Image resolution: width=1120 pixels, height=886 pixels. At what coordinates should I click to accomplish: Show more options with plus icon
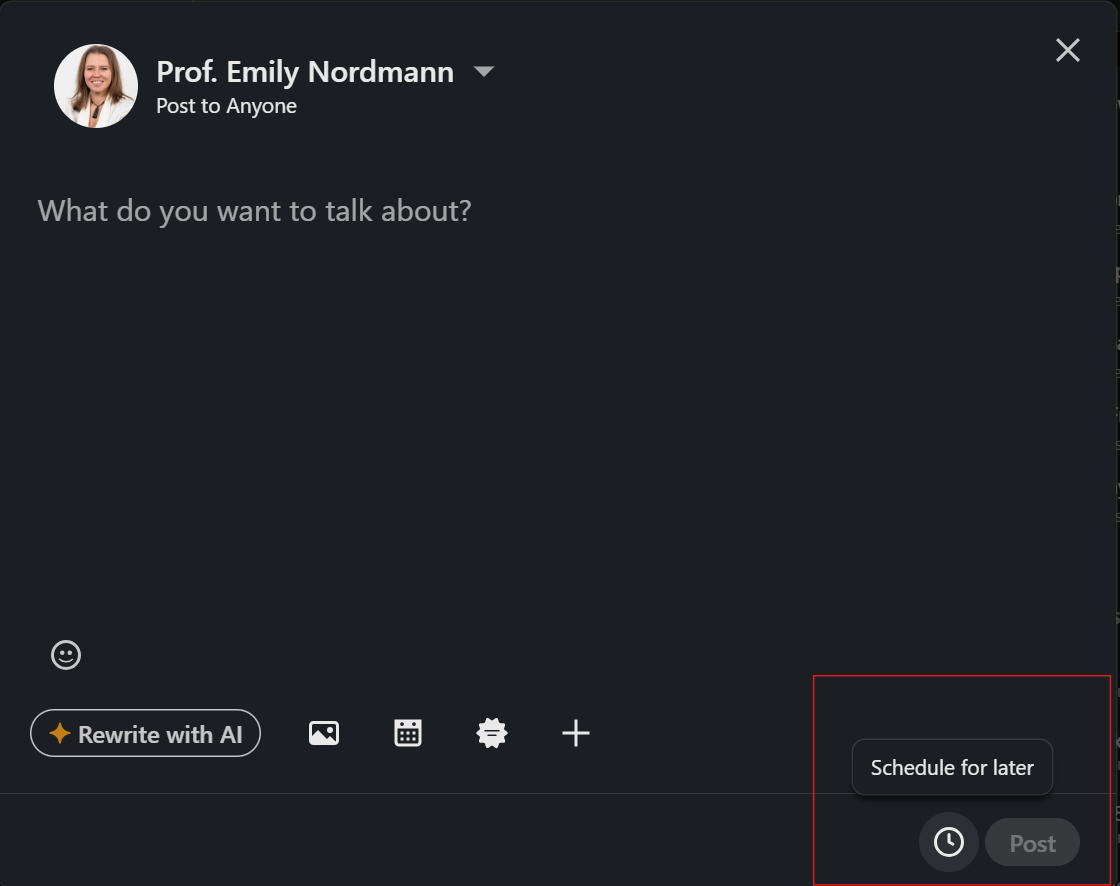(576, 733)
